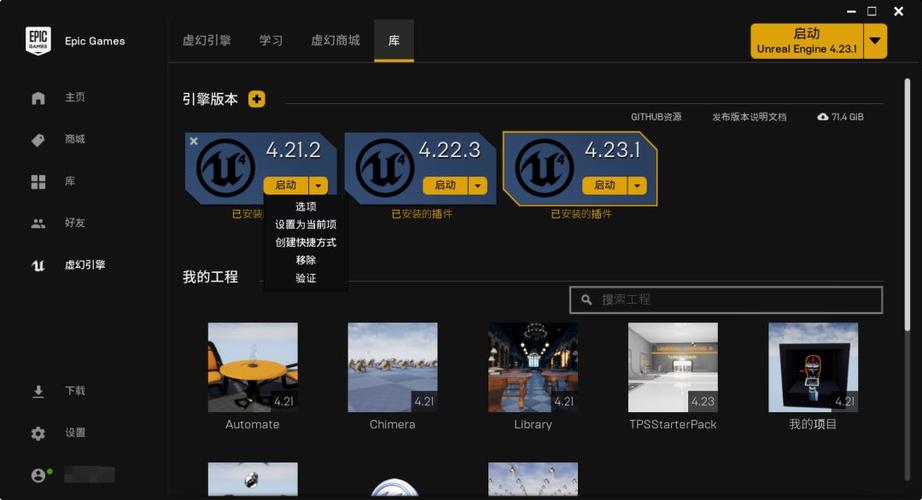Open the 好友 friends icon
Screen dimensions: 922x500
pyautogui.click(x=38, y=224)
